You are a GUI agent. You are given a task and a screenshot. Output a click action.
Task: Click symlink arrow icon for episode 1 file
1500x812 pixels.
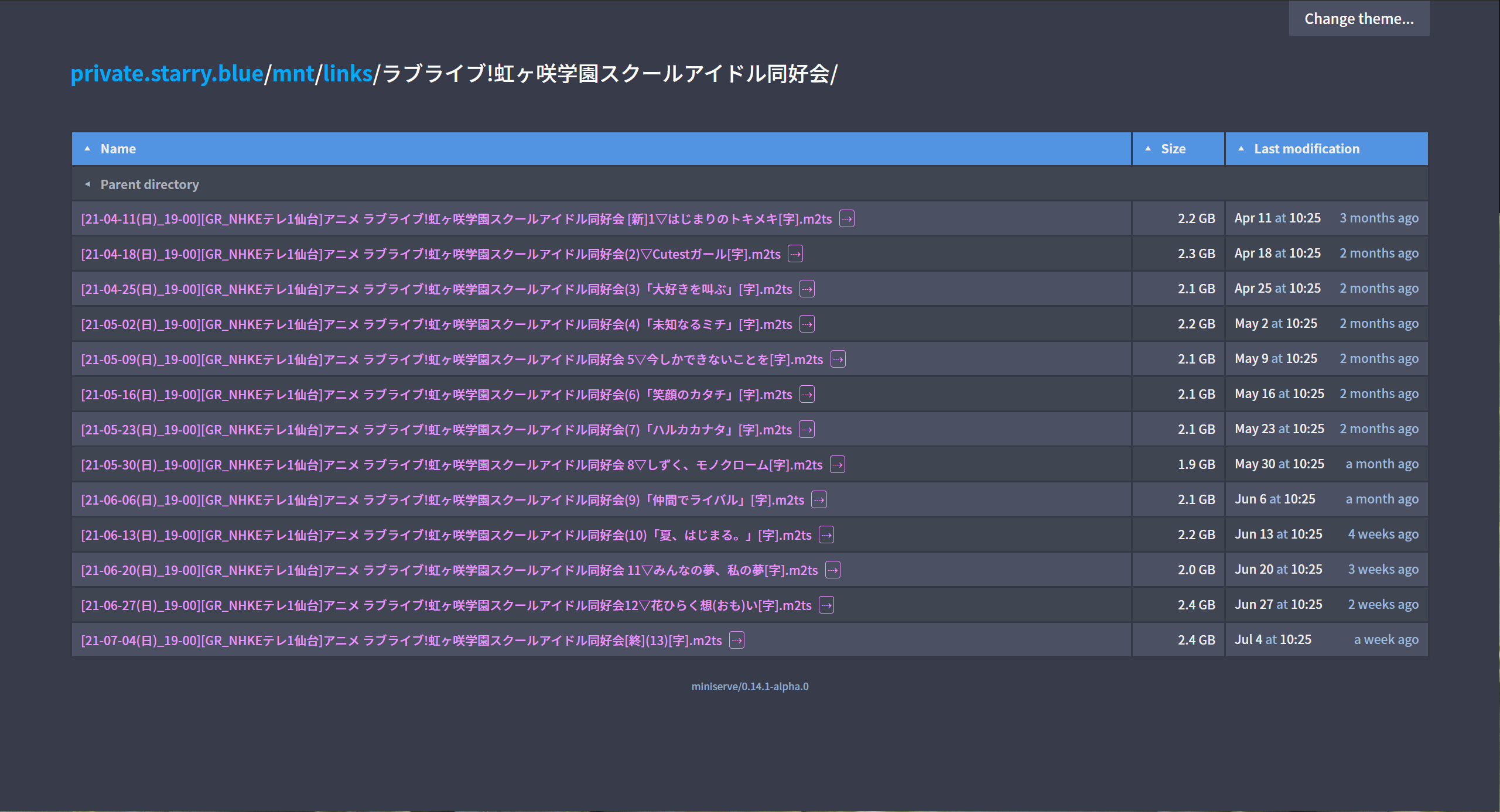(x=846, y=219)
